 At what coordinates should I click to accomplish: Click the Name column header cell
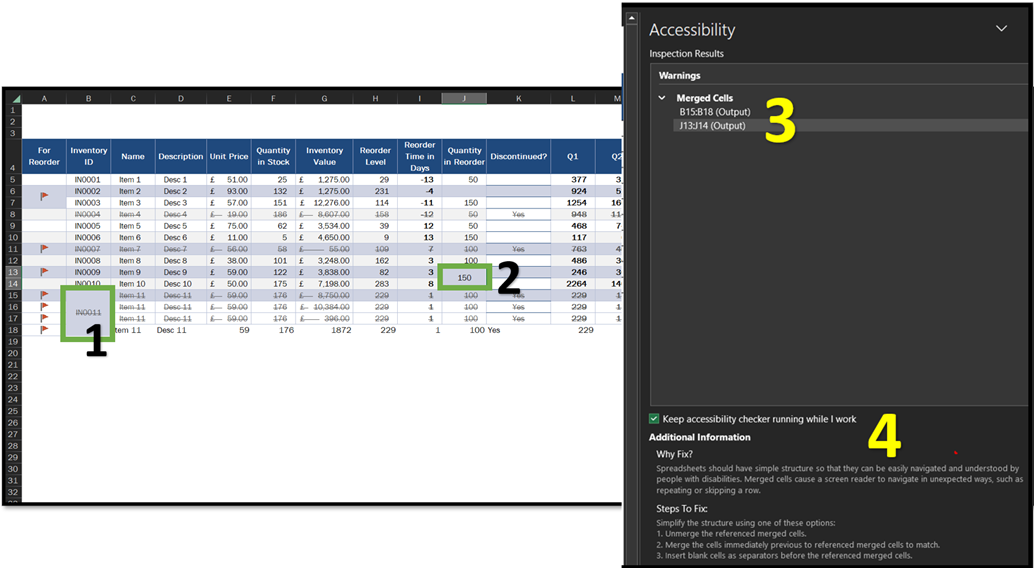pyautogui.click(x=133, y=156)
